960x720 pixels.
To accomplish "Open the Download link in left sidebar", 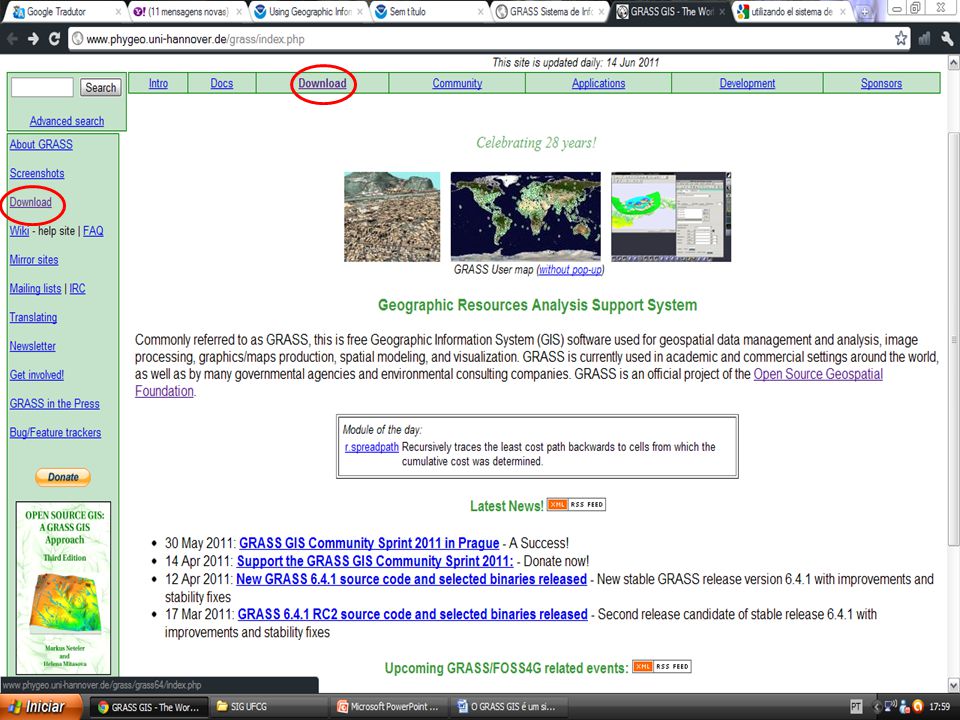I will 31,202.
